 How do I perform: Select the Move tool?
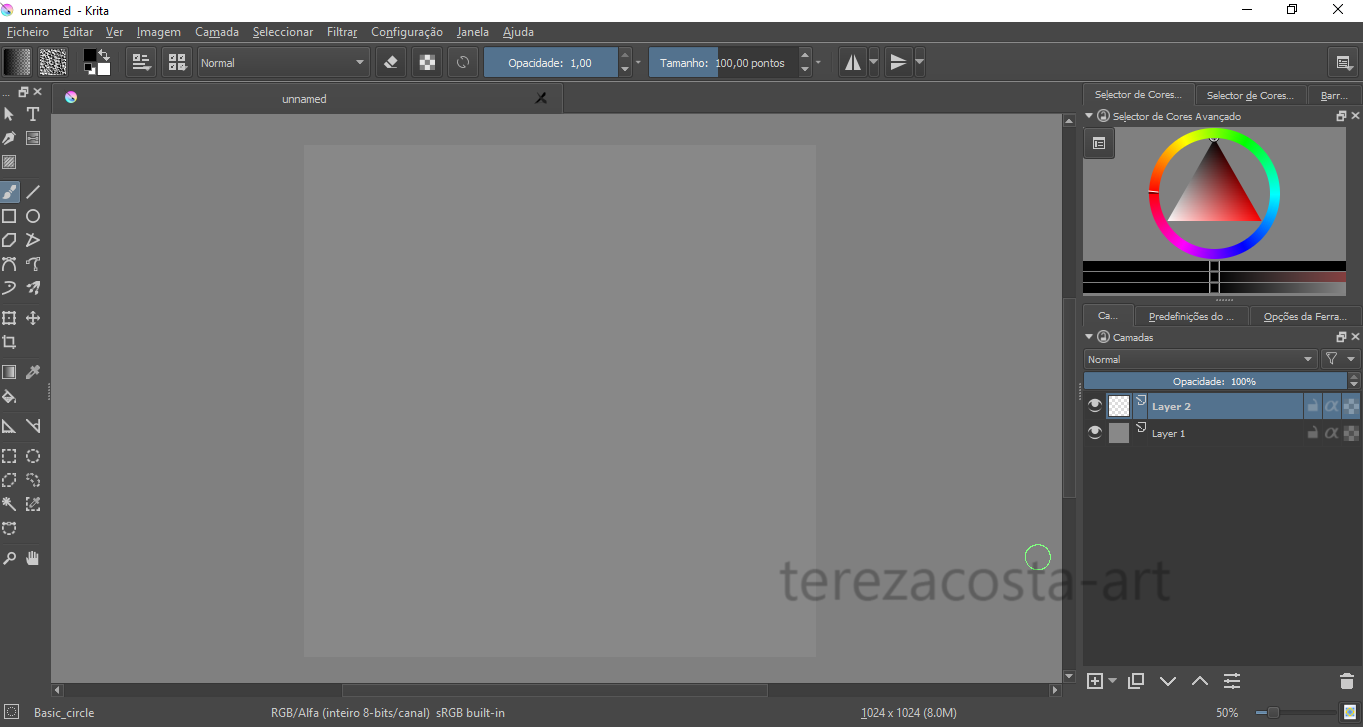click(x=33, y=318)
